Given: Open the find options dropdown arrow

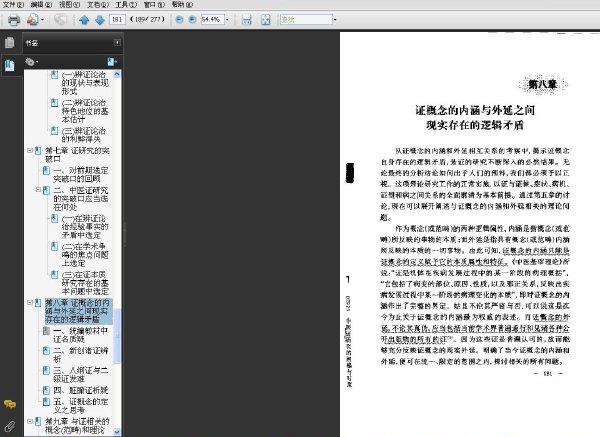Looking at the screenshot, I should (x=335, y=19).
